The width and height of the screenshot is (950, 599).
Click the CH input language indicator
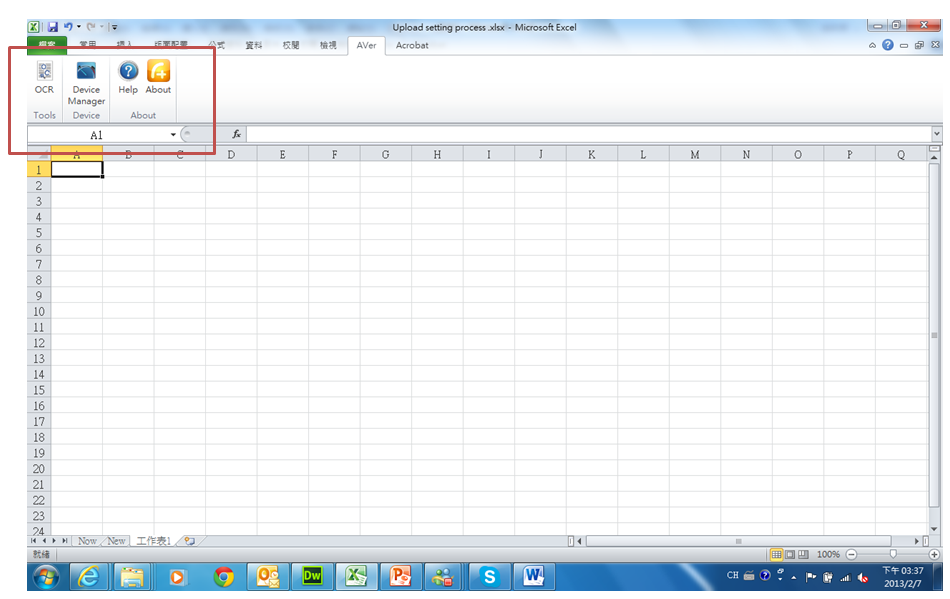[732, 575]
